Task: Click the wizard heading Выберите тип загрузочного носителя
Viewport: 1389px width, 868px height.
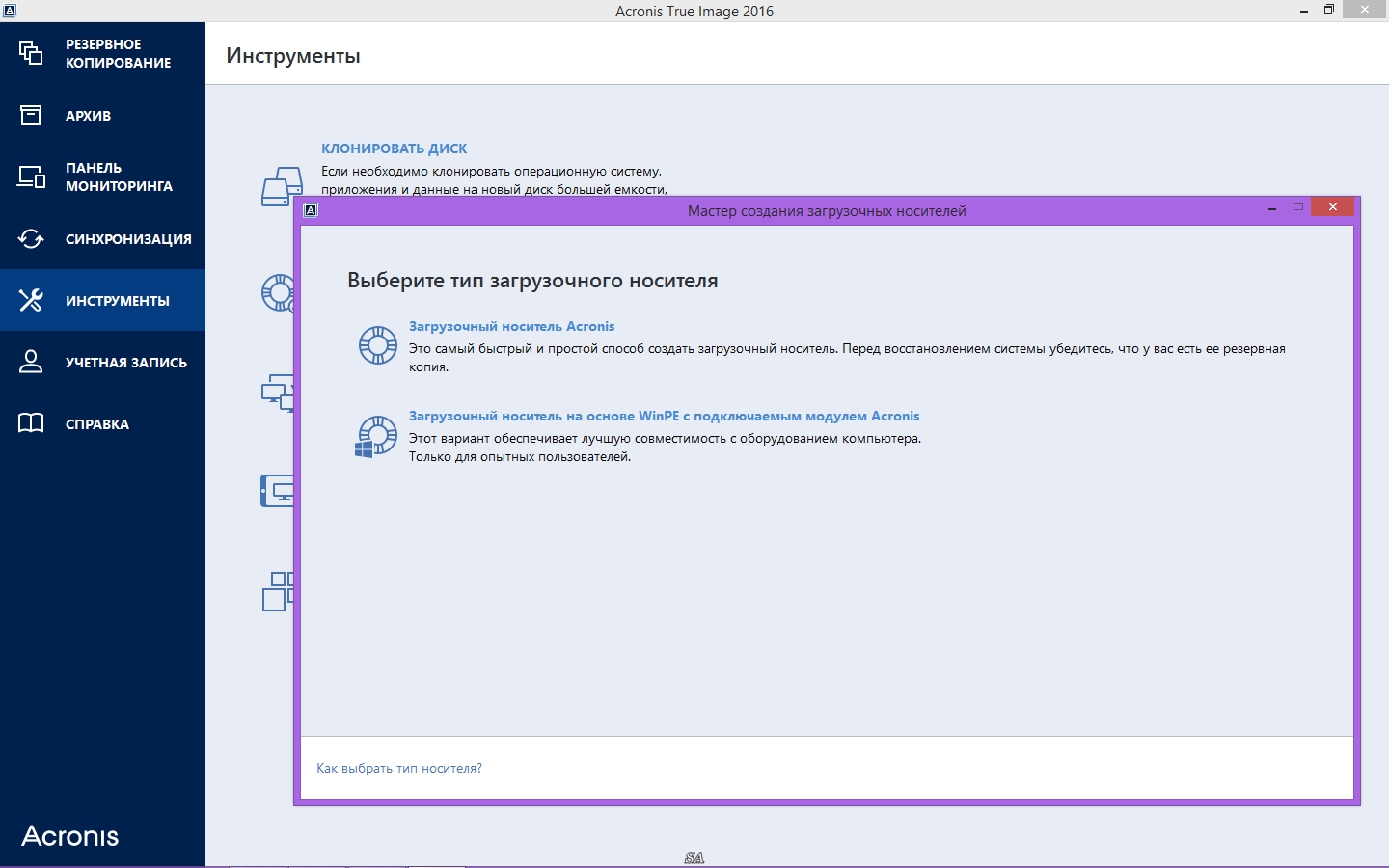Action: 532,281
